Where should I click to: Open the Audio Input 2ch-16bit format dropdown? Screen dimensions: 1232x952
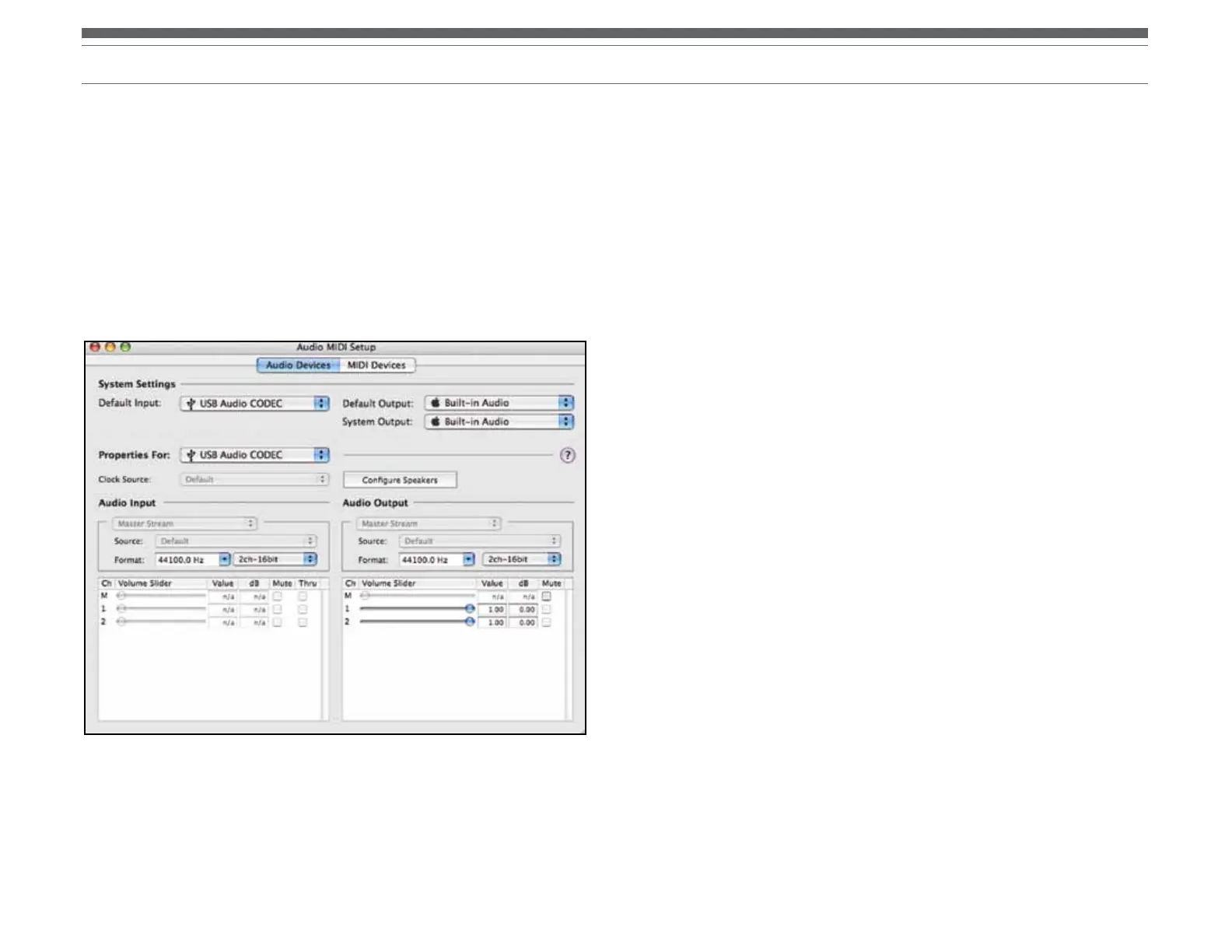(x=275, y=559)
